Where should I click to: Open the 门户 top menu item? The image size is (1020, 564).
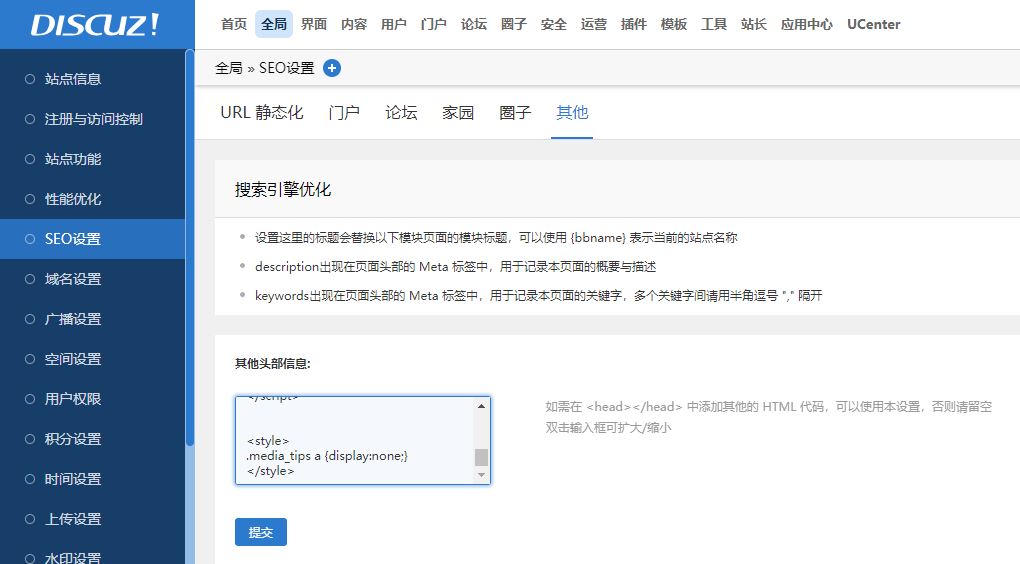click(434, 24)
